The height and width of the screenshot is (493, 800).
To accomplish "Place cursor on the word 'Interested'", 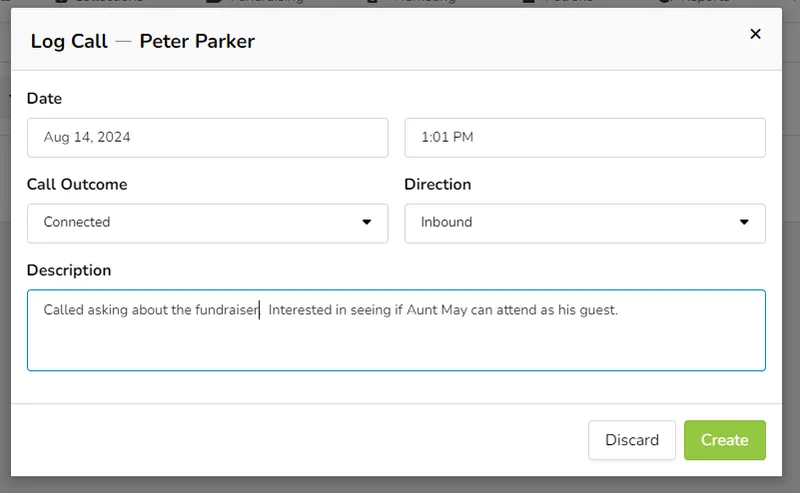I will click(300, 310).
